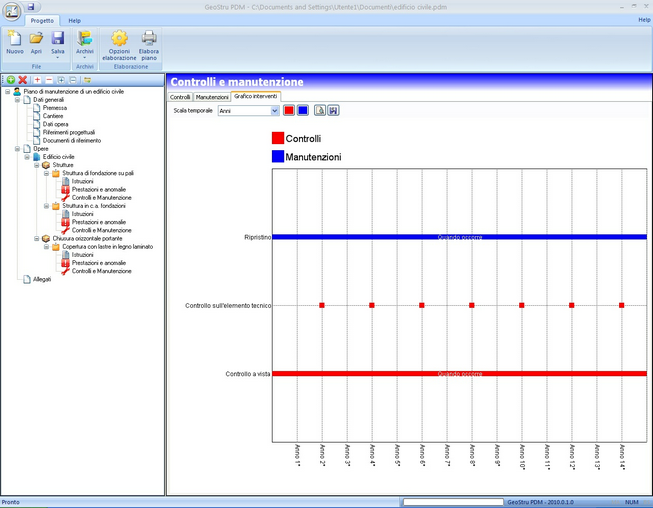The width and height of the screenshot is (653, 508).
Task: Click the 'Pronto' status bar text
Action: 10,502
